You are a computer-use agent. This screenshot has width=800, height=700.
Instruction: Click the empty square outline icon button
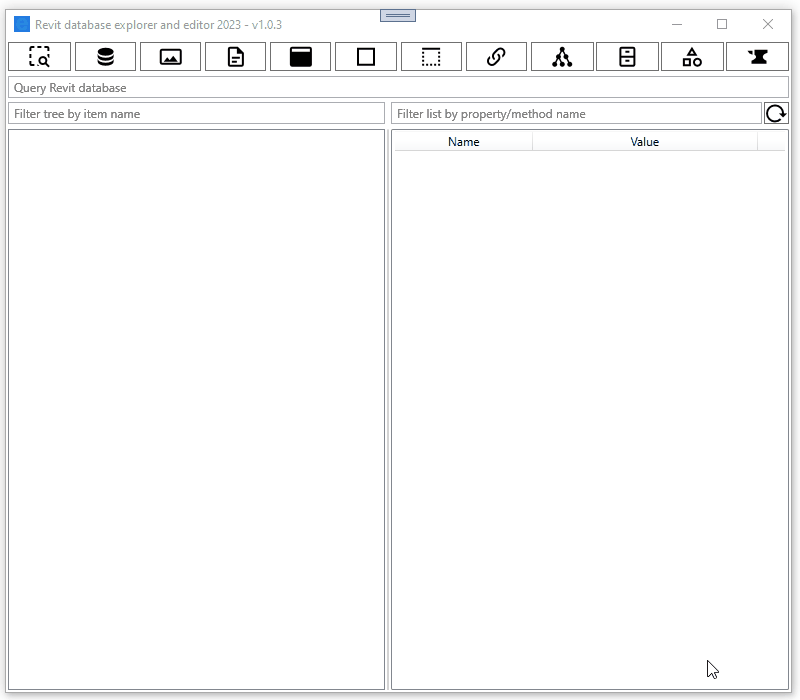point(366,57)
